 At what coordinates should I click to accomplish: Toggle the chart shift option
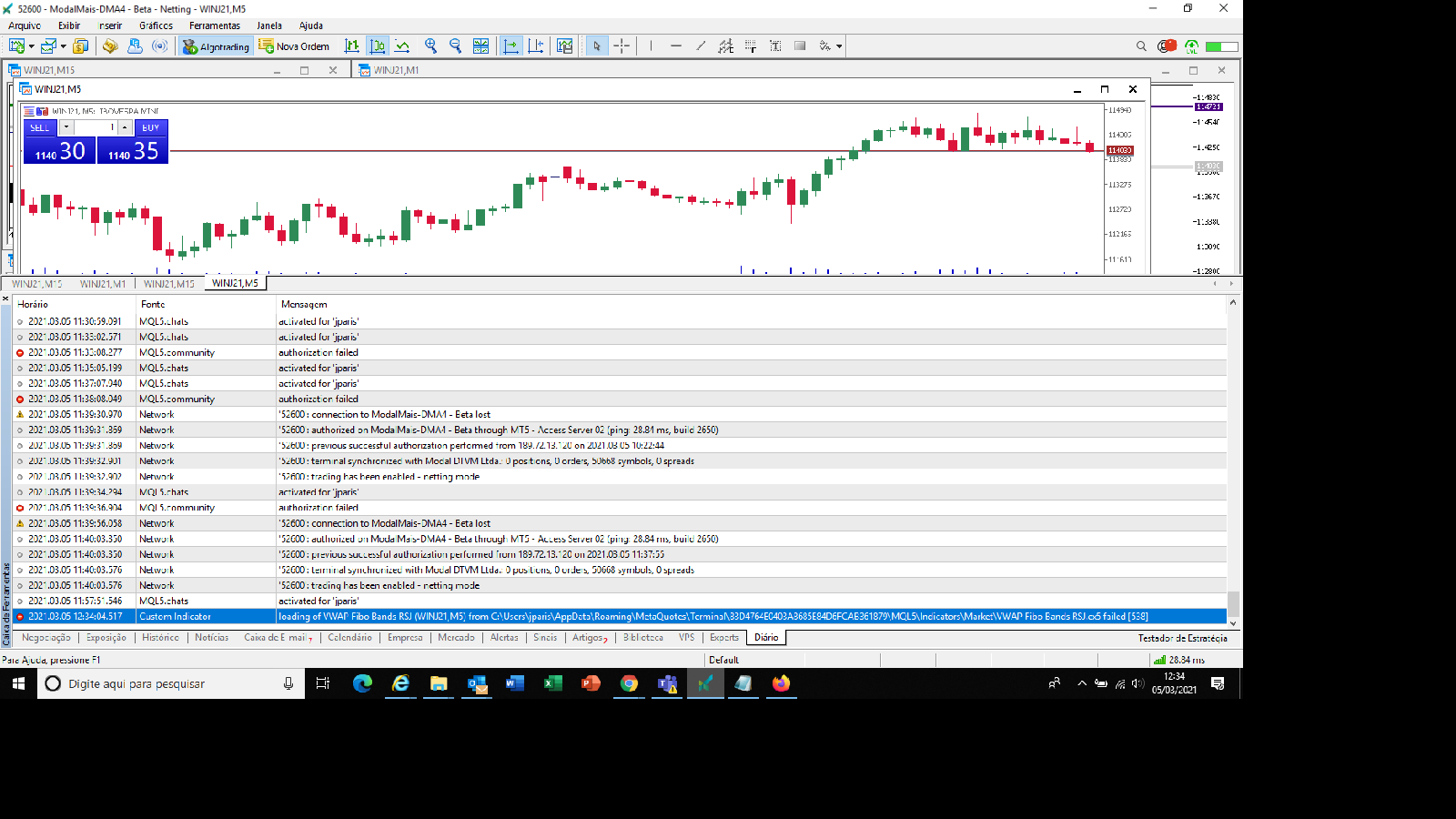[x=536, y=46]
